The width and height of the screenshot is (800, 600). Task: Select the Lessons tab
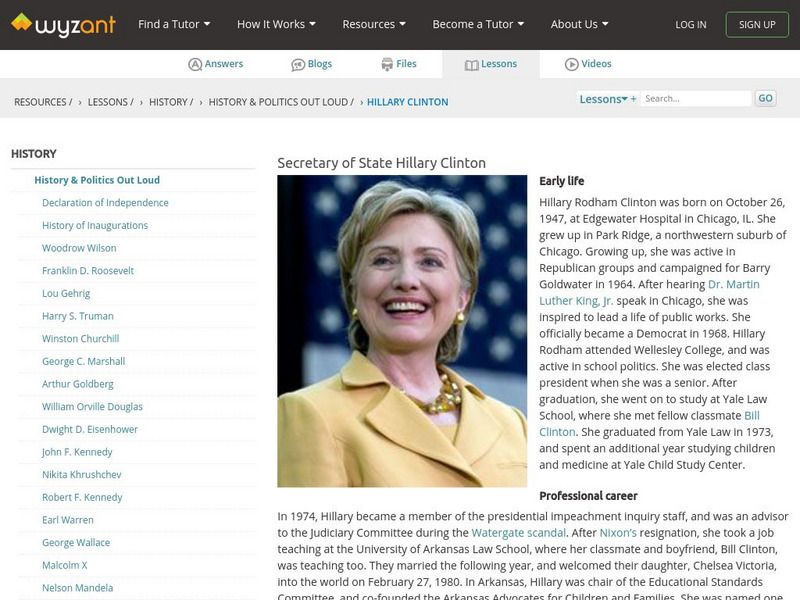[491, 64]
